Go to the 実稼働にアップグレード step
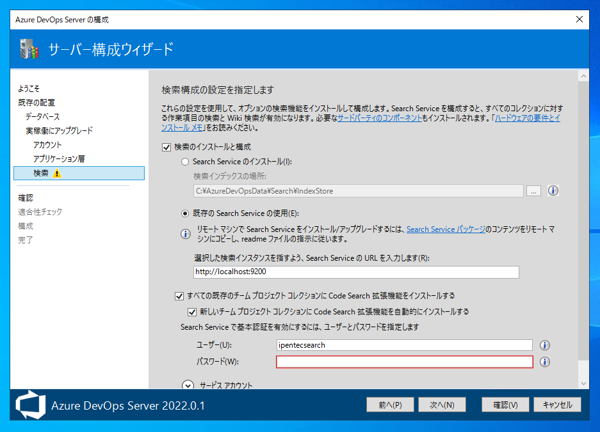 click(59, 131)
